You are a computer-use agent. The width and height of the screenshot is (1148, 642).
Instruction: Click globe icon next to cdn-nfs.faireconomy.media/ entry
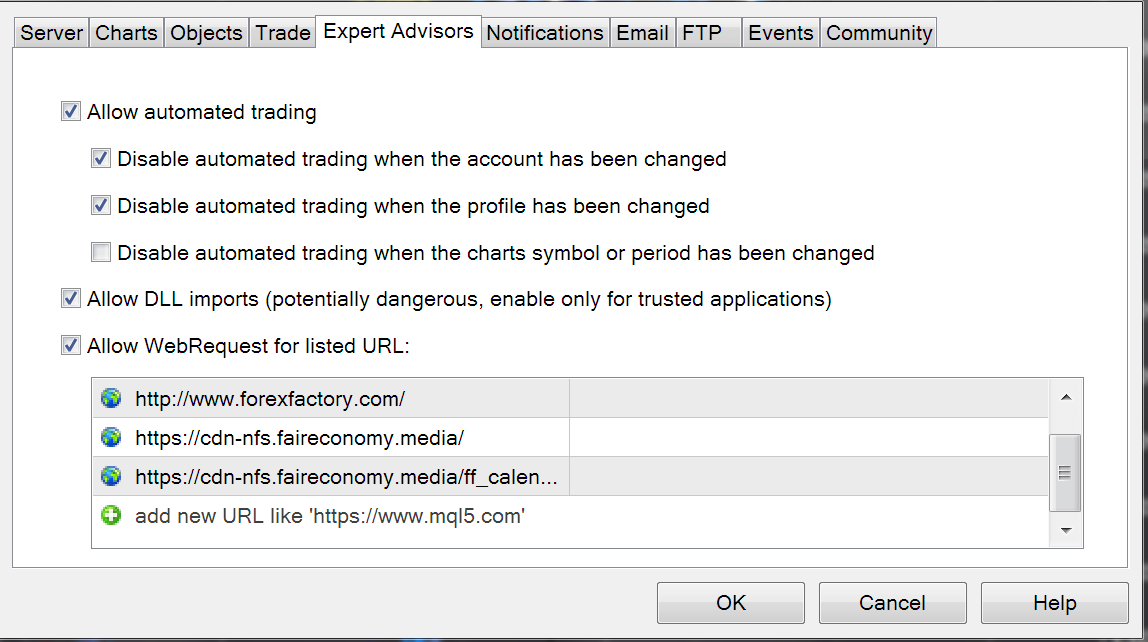click(111, 437)
